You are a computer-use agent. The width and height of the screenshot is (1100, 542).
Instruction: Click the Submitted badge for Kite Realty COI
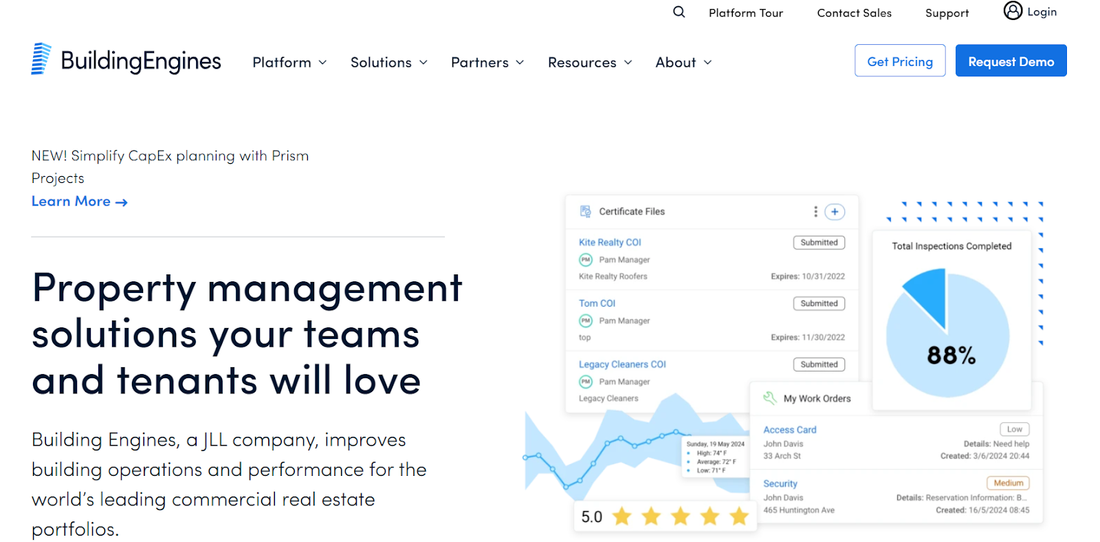(819, 243)
